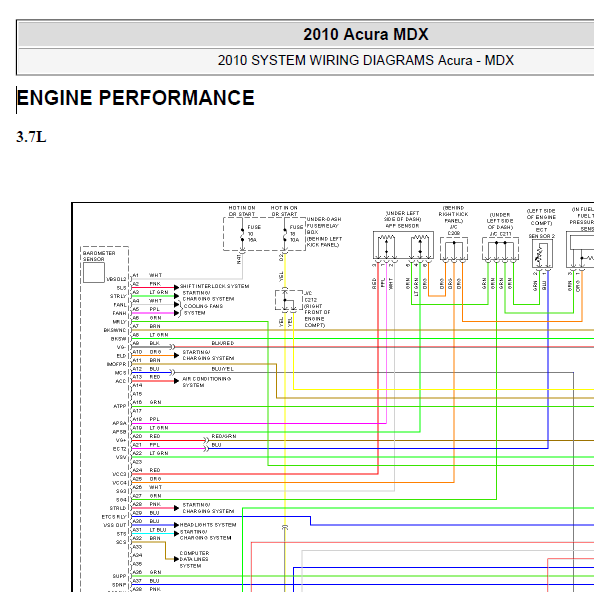Select the '2010 SYSTEM WIRING DIAGRAMS Acura - MDX' subtitle
This screenshot has height=592, width=594.
coord(366,61)
